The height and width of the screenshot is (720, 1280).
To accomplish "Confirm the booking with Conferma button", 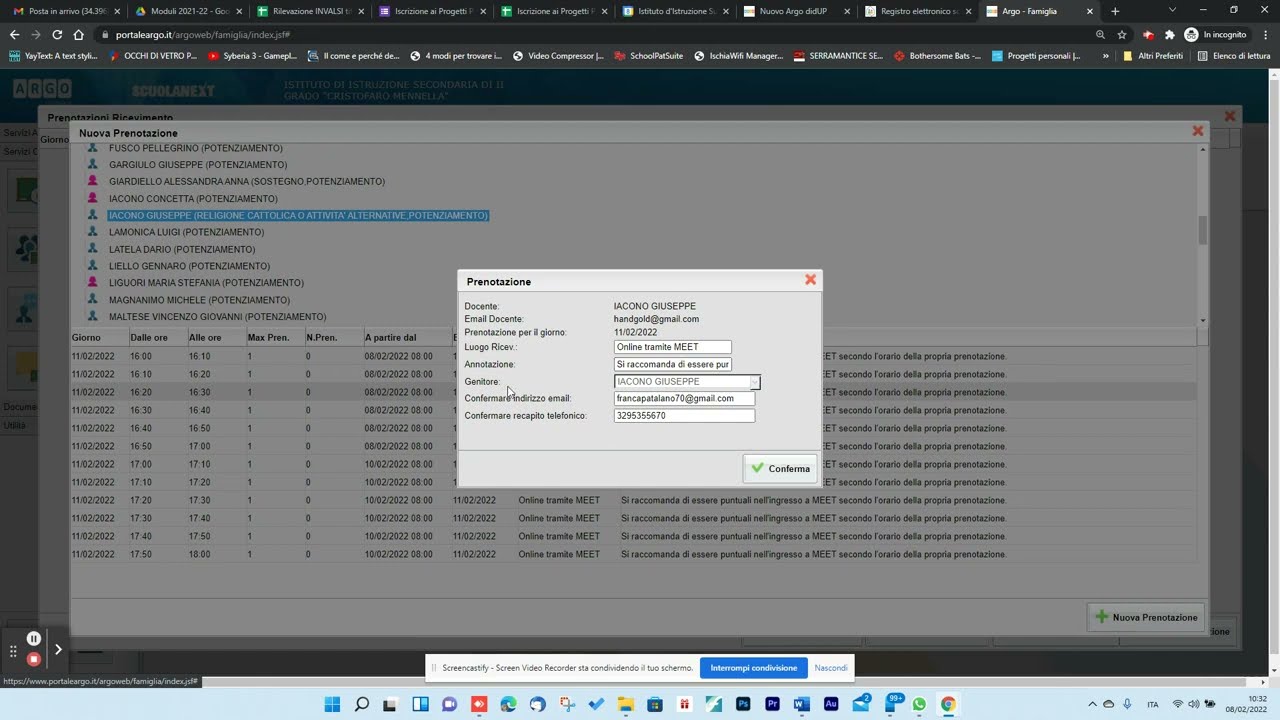I will click(x=780, y=468).
